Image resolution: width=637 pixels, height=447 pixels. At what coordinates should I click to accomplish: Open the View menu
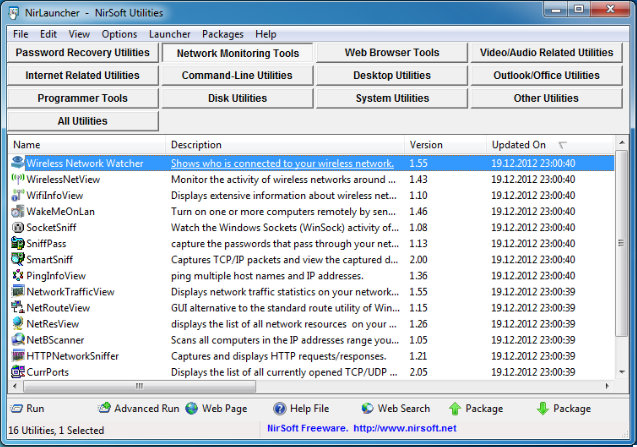tap(79, 34)
